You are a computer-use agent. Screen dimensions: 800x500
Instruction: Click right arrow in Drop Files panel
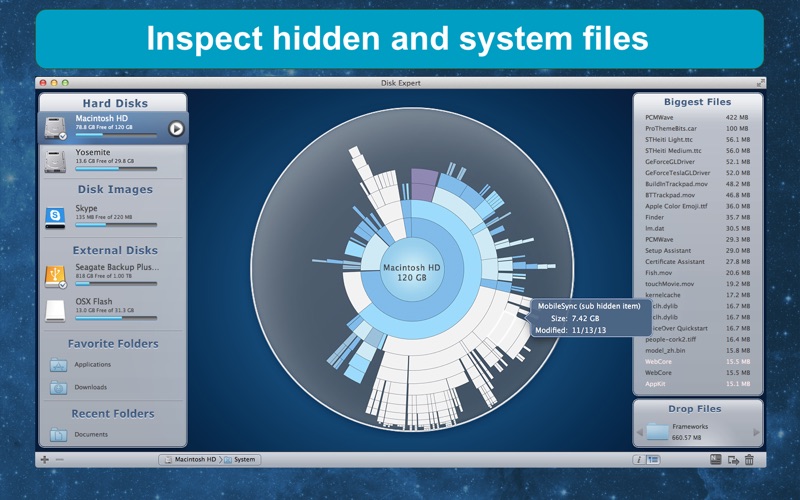tap(756, 432)
